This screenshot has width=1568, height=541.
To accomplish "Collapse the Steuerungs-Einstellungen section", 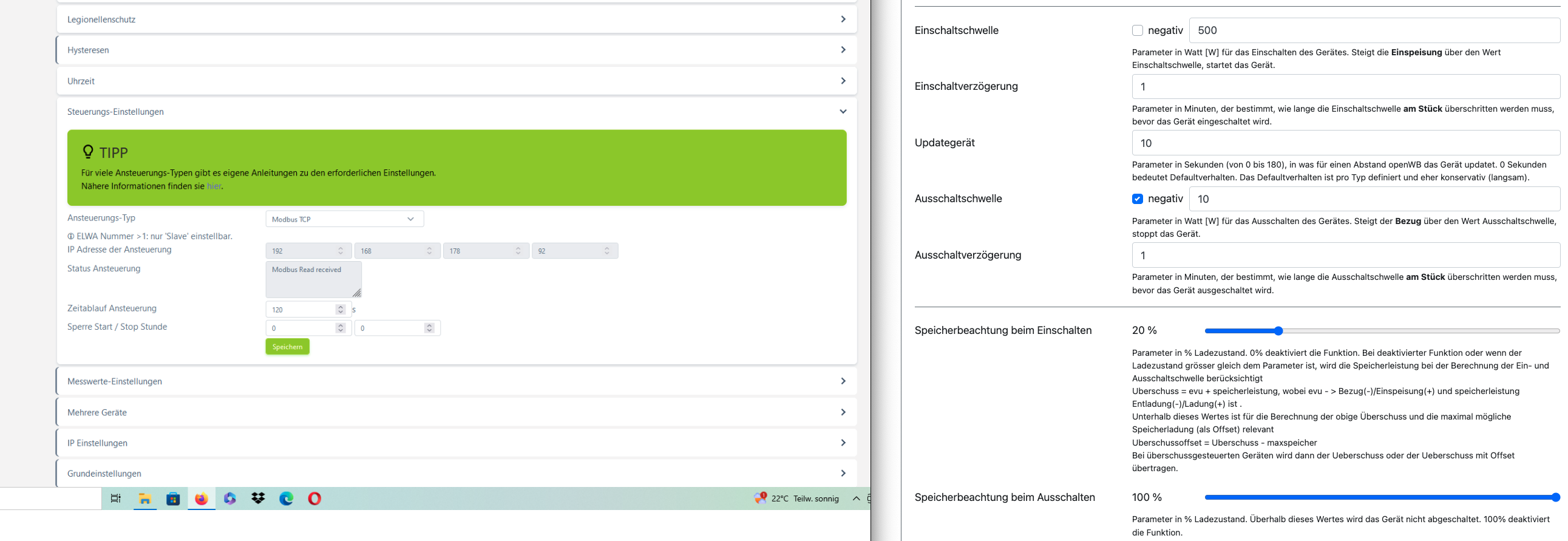I will [x=456, y=112].
